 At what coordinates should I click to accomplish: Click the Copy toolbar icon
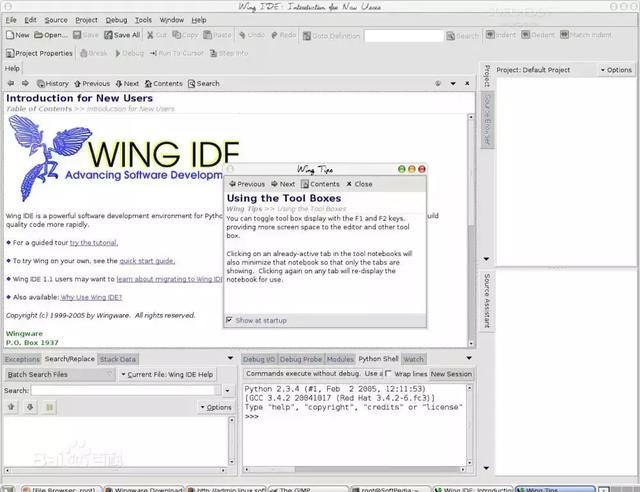point(185,35)
